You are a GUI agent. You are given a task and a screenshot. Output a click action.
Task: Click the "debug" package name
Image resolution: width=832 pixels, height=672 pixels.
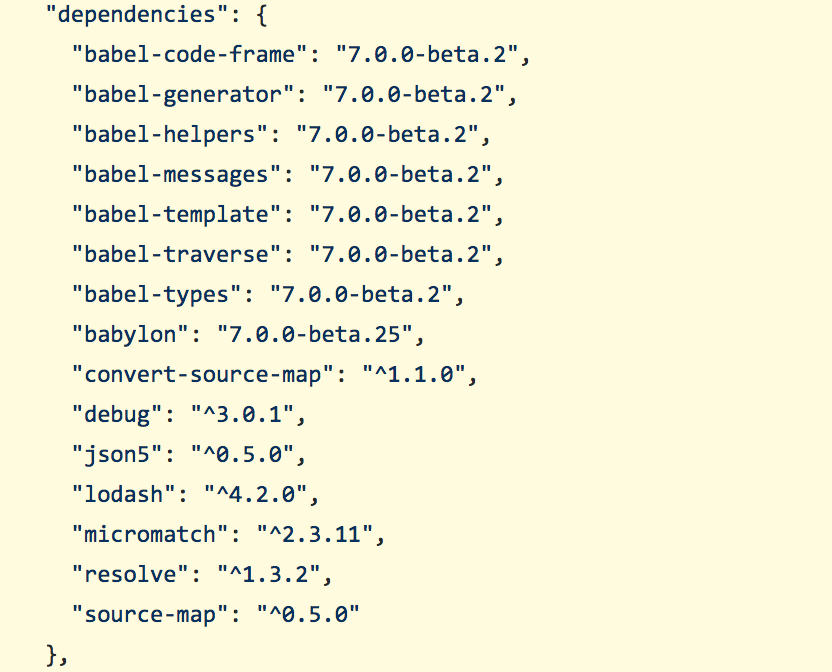[x=114, y=415]
